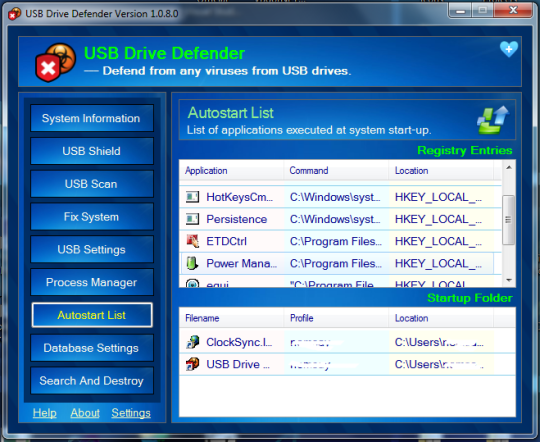Image resolution: width=540 pixels, height=442 pixels.
Task: Click the Help link
Action: click(44, 413)
